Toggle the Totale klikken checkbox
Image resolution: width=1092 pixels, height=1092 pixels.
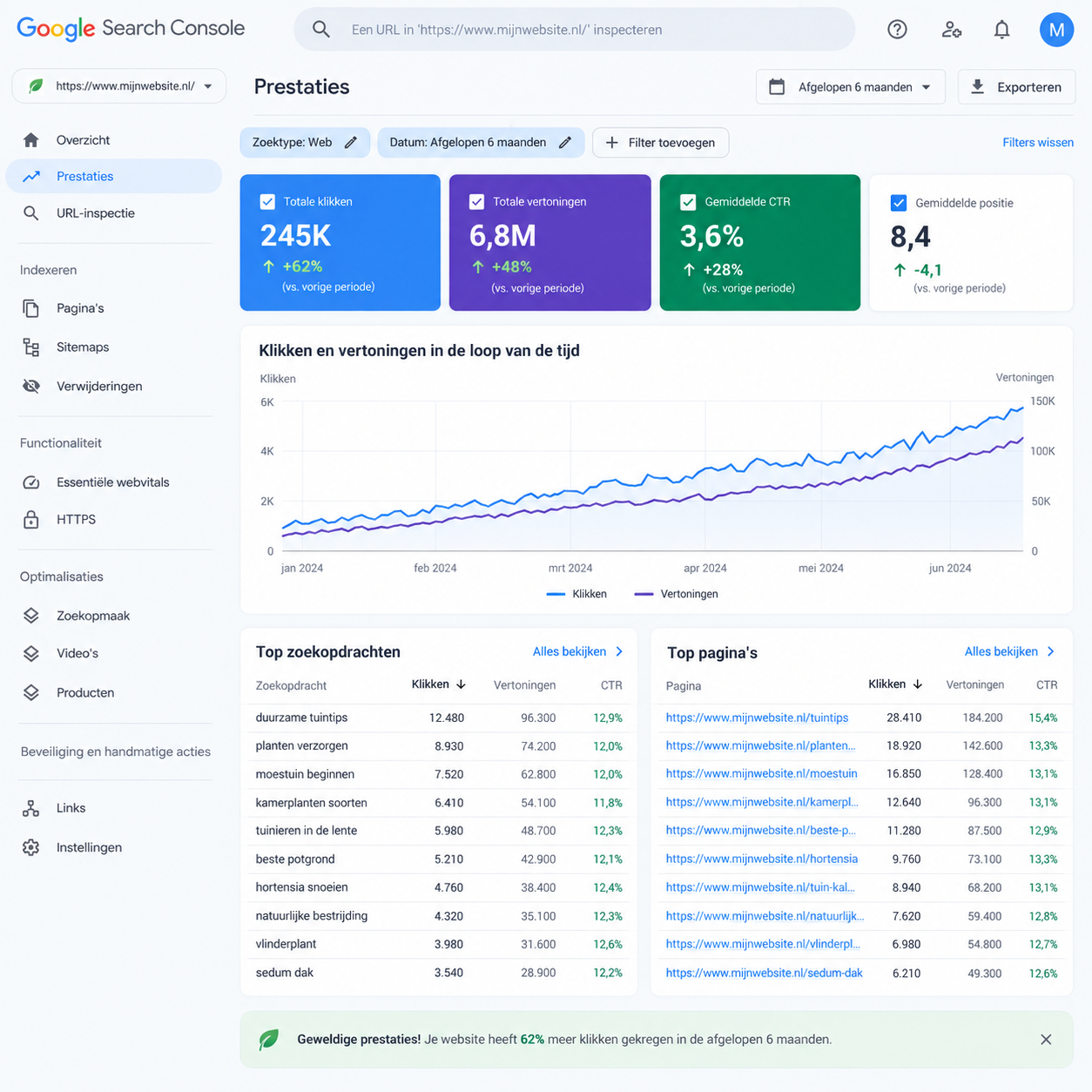(x=267, y=202)
